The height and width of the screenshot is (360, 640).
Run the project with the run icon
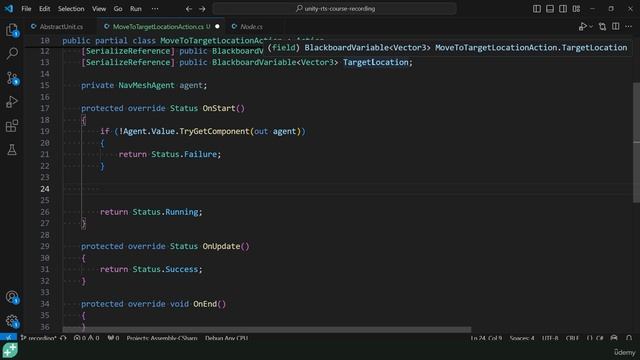click(582, 27)
